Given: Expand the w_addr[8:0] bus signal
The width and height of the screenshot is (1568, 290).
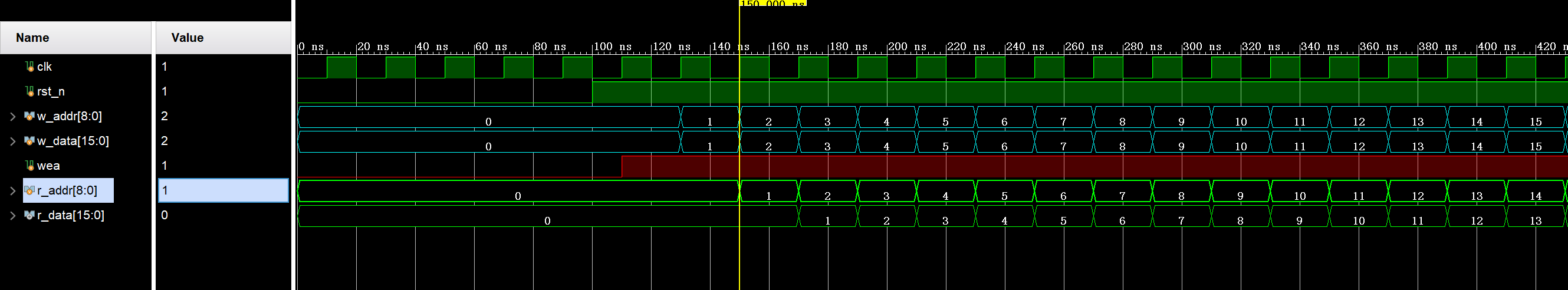Looking at the screenshot, I should (x=12, y=116).
